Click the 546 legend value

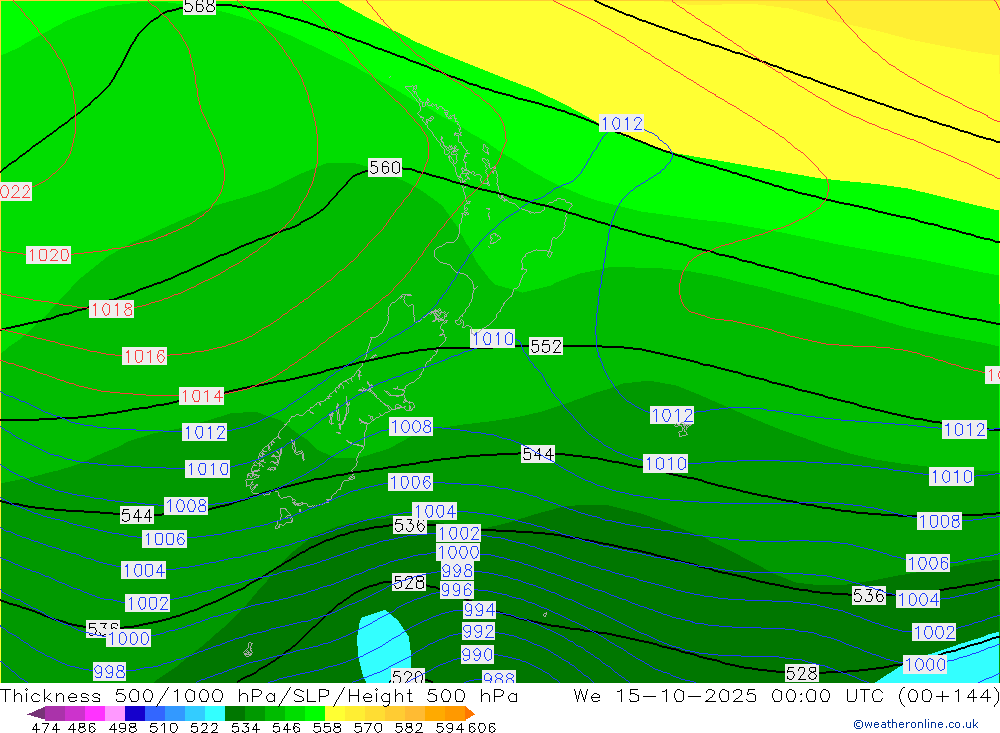[x=286, y=727]
